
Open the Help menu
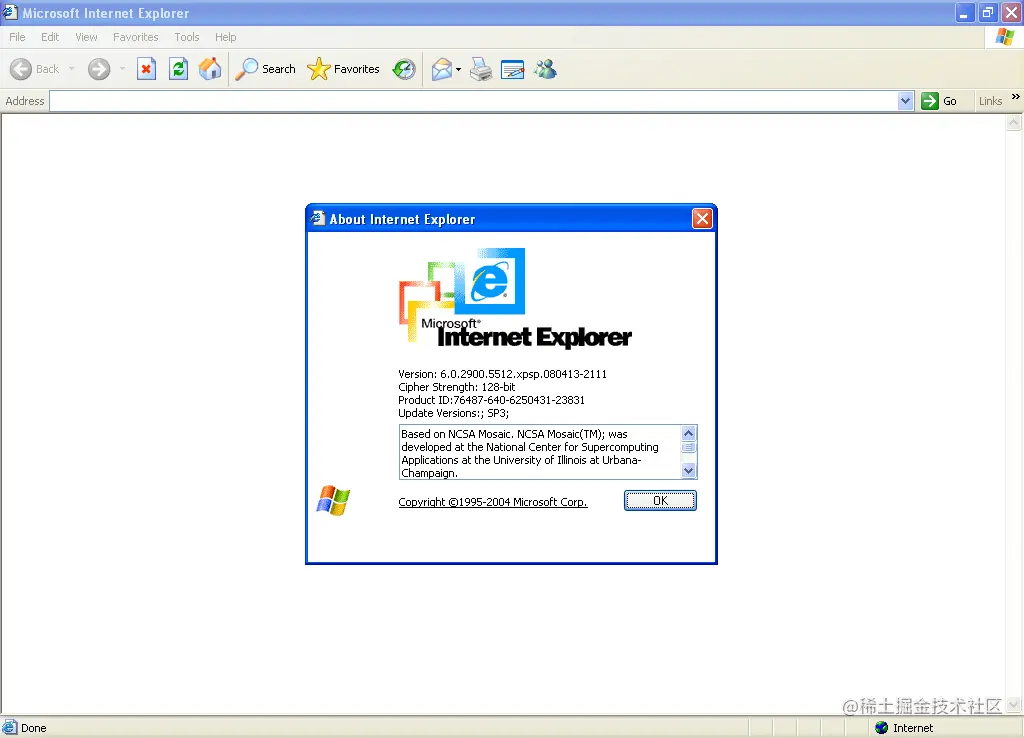[226, 37]
